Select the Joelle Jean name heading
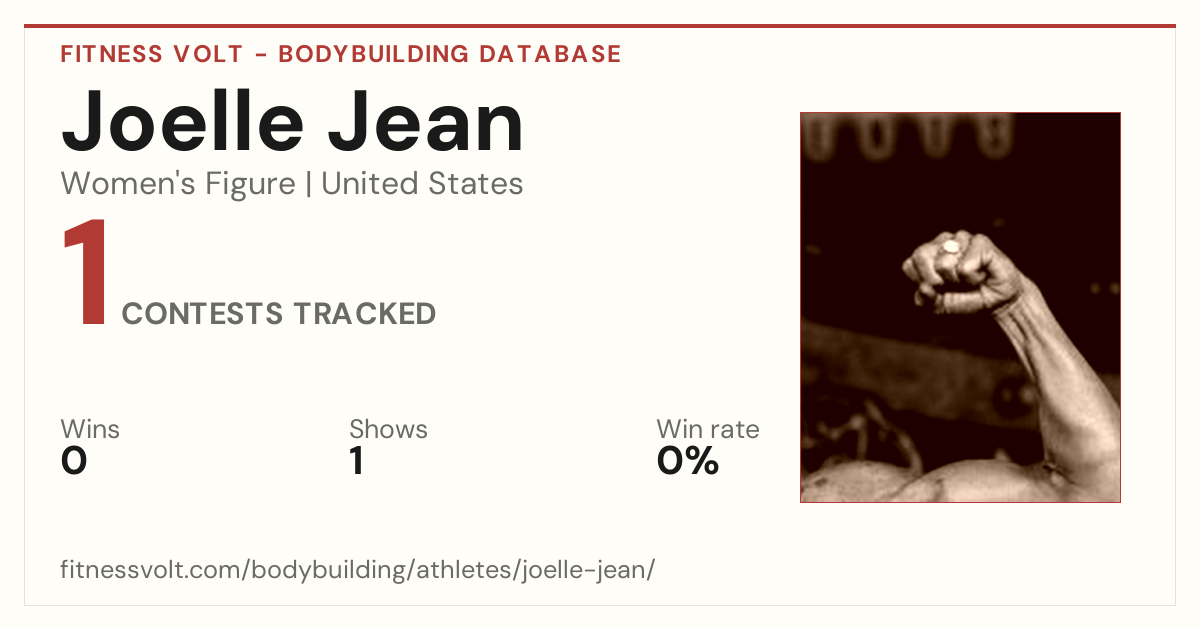The image size is (1200, 630). coord(292,121)
